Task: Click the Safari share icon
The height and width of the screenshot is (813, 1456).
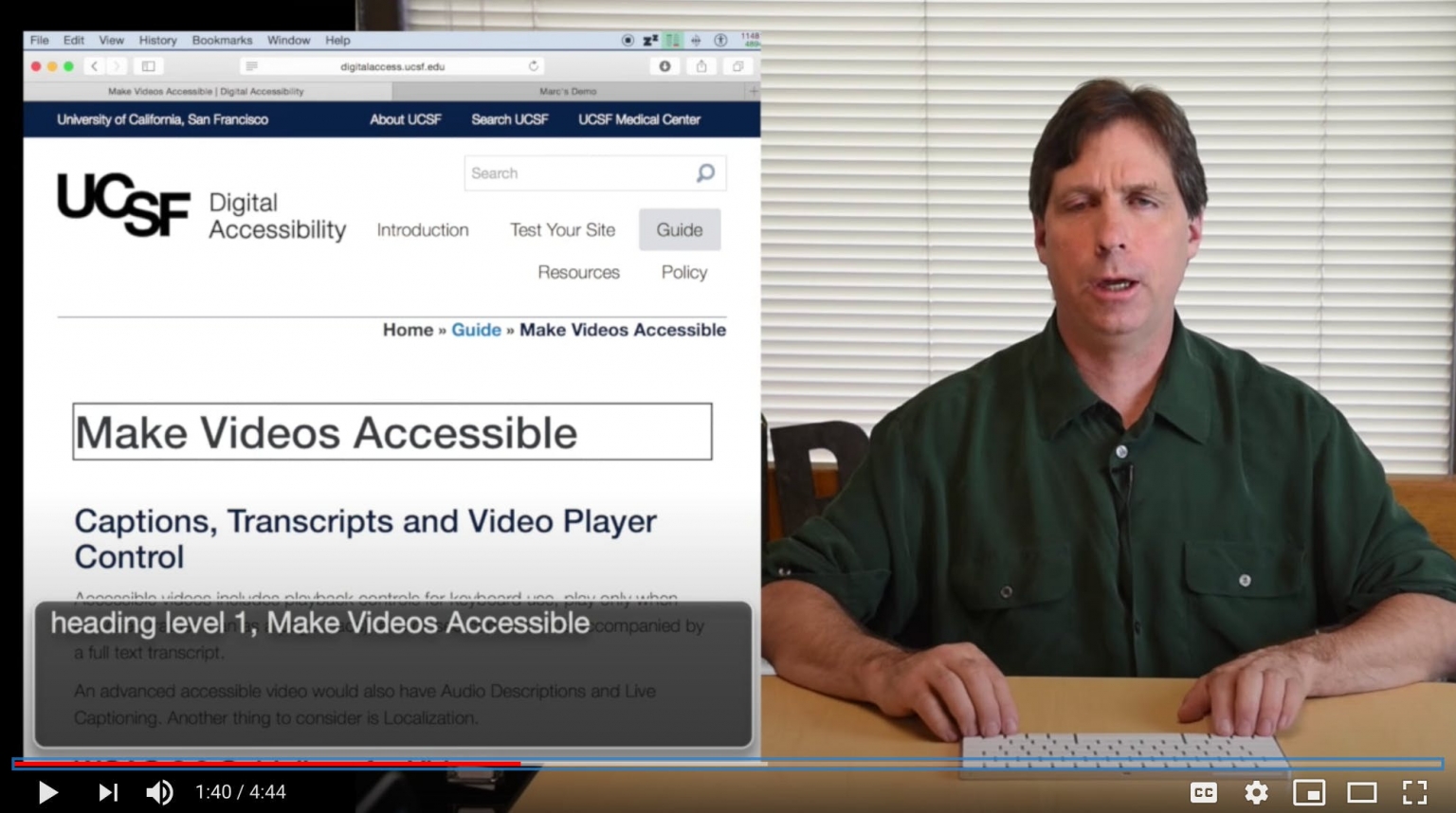Action: click(701, 66)
